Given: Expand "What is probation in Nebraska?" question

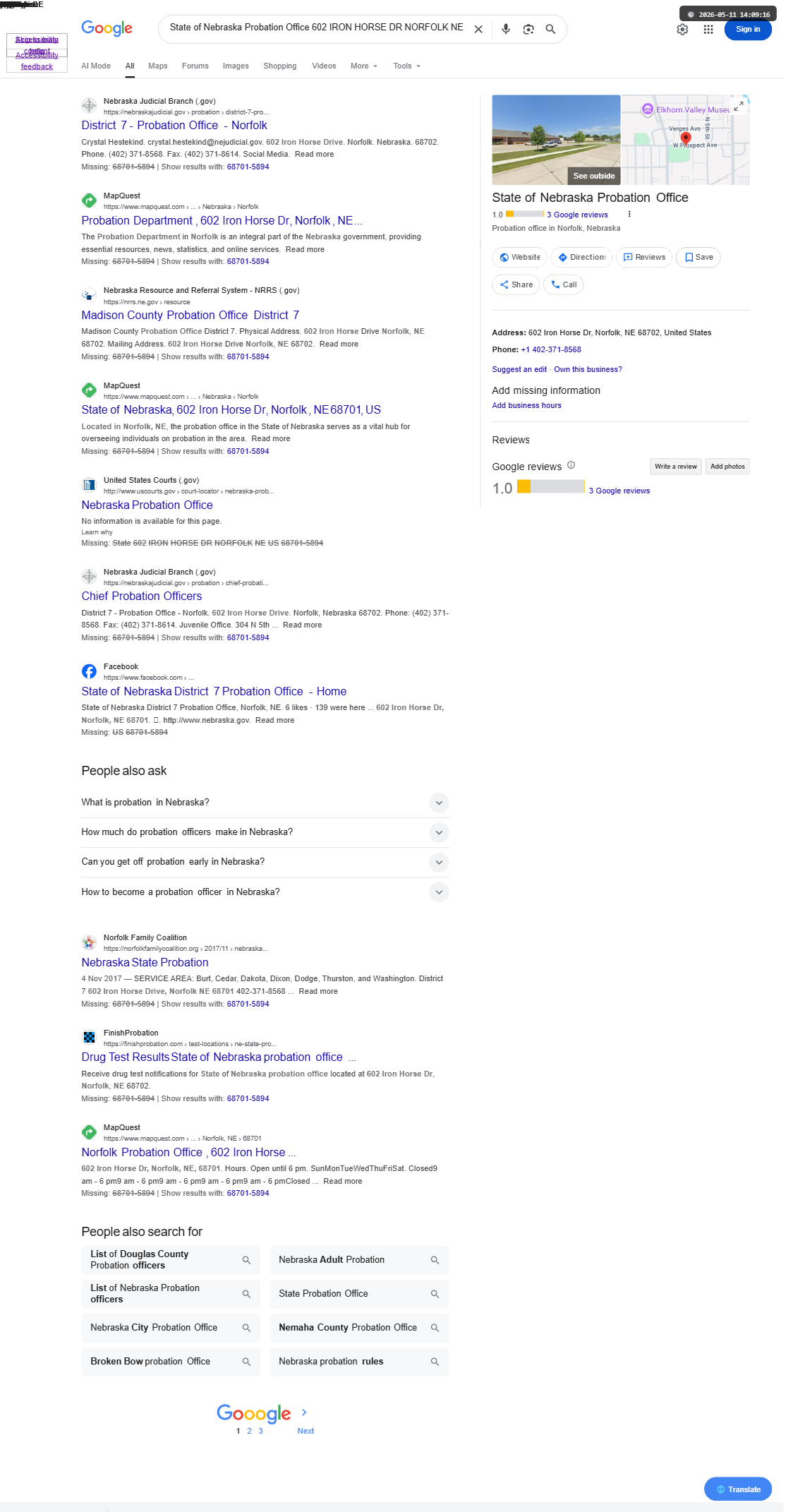Looking at the screenshot, I should [x=265, y=803].
